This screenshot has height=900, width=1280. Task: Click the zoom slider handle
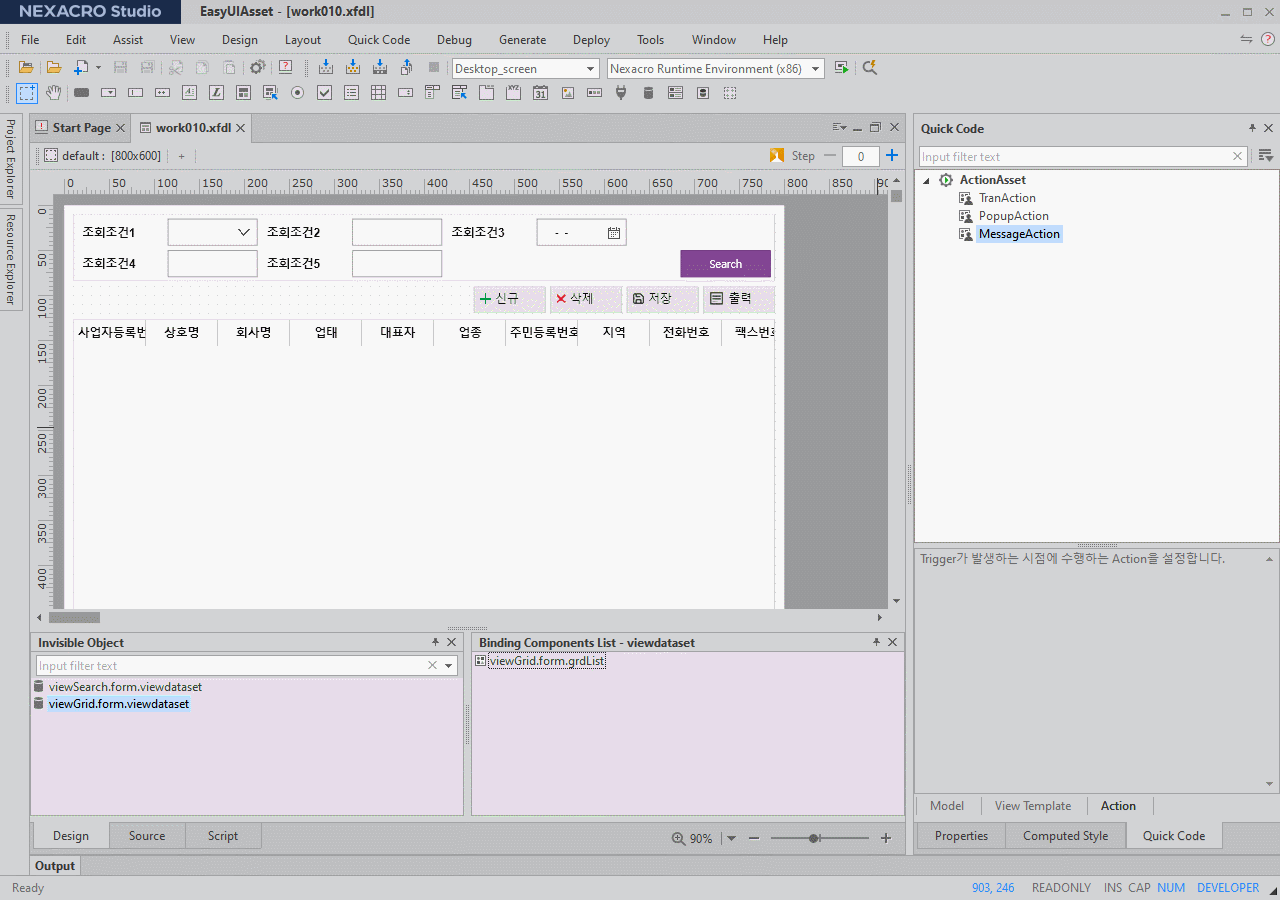click(814, 838)
